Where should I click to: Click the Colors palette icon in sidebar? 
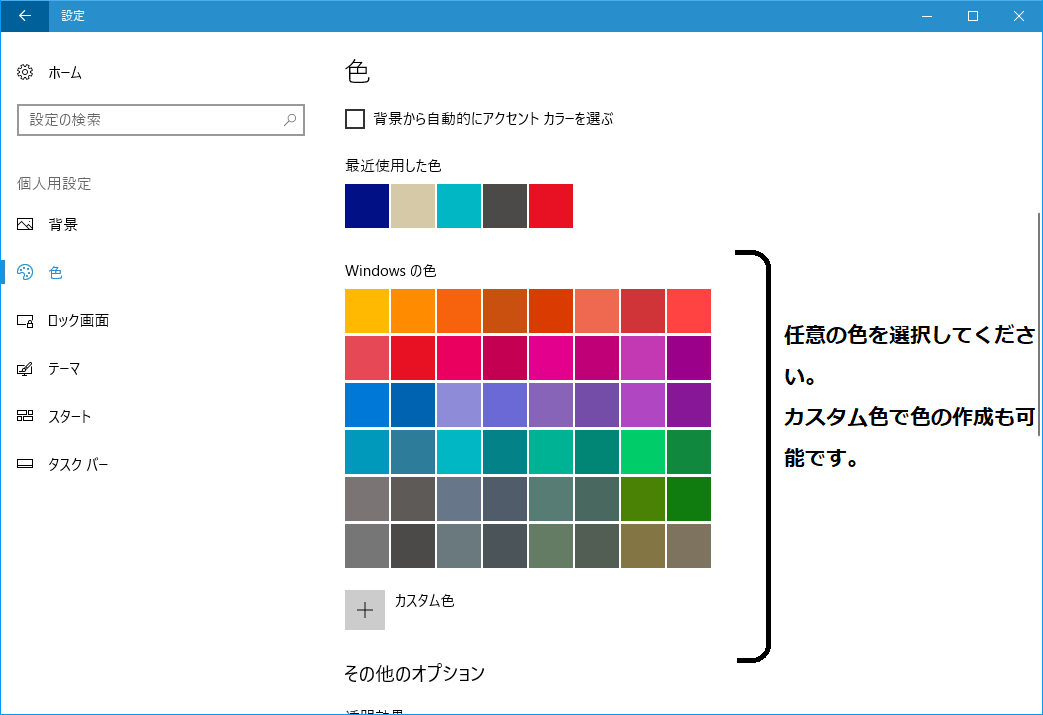pos(26,273)
